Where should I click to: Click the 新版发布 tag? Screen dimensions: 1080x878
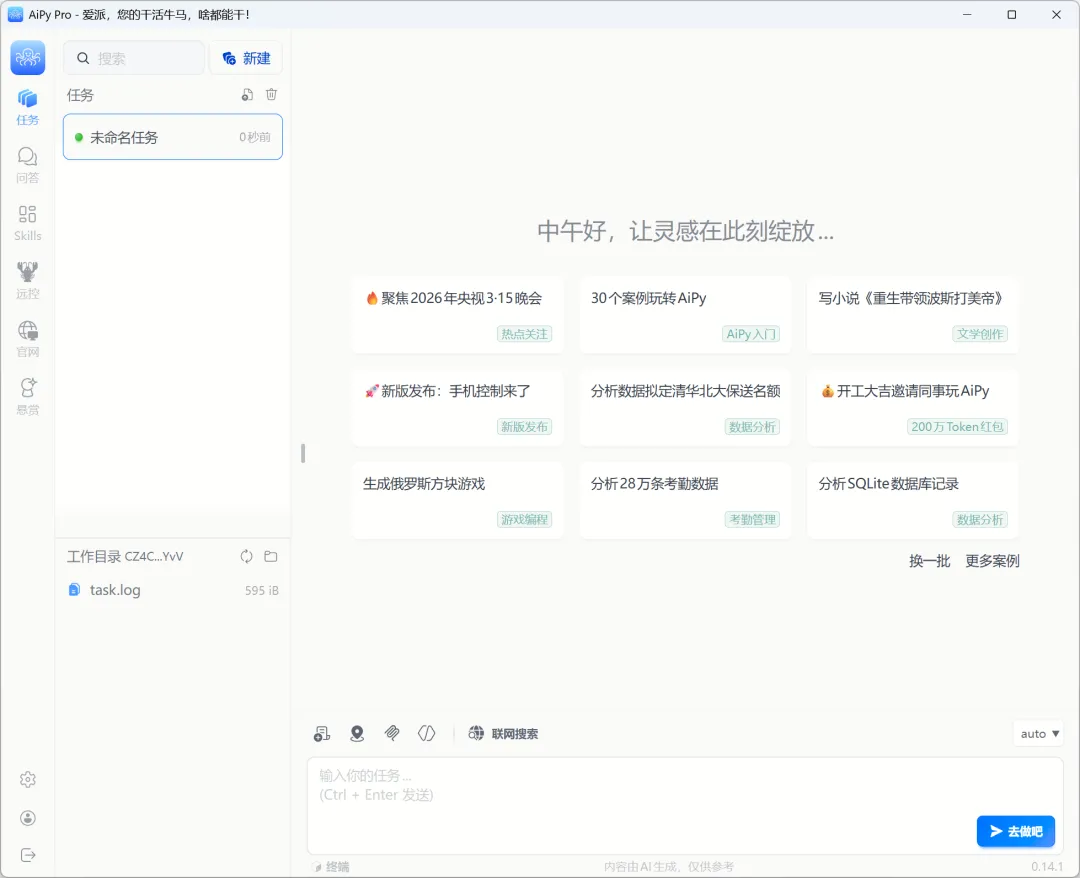(524, 427)
